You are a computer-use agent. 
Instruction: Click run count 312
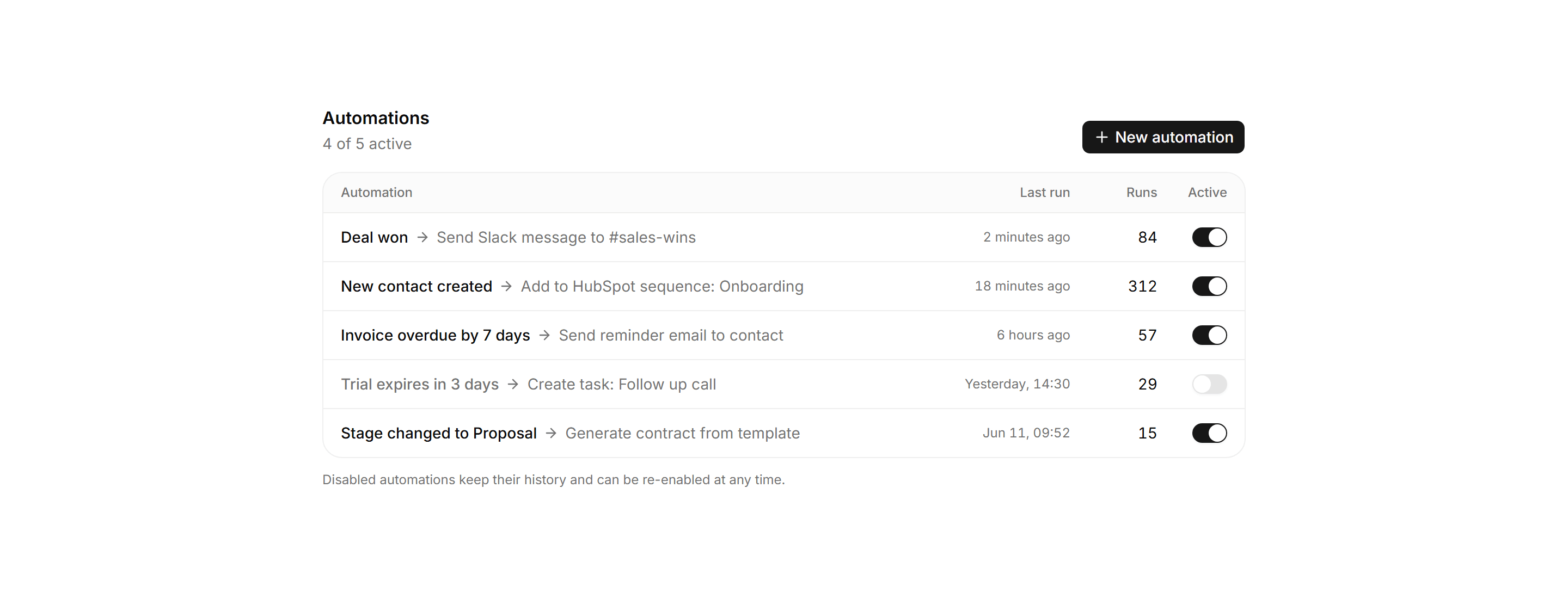[1143, 286]
